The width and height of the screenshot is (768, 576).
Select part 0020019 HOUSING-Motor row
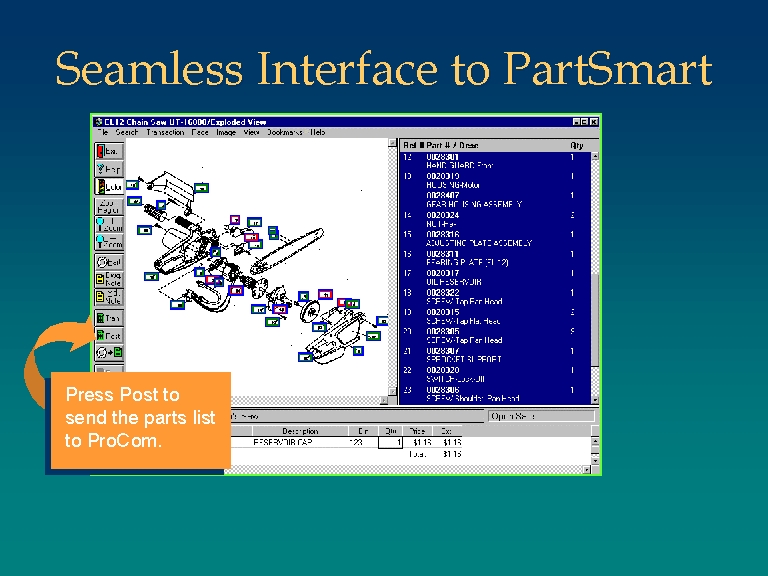click(496, 180)
